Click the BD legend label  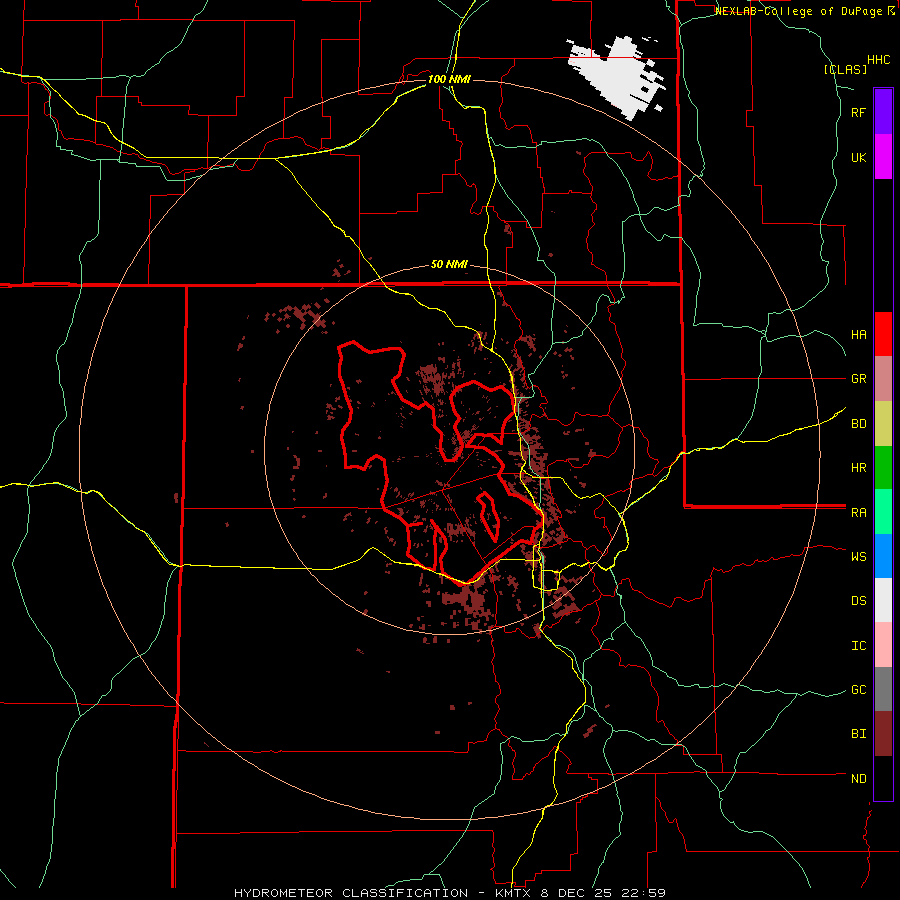pyautogui.click(x=858, y=424)
